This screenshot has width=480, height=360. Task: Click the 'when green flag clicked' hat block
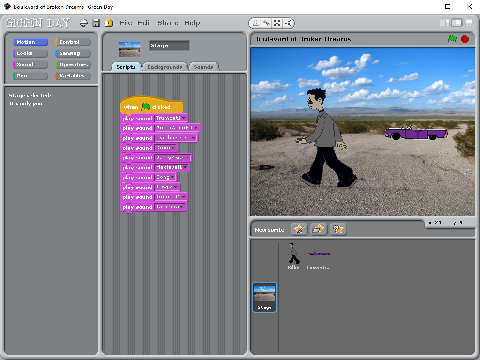click(152, 106)
